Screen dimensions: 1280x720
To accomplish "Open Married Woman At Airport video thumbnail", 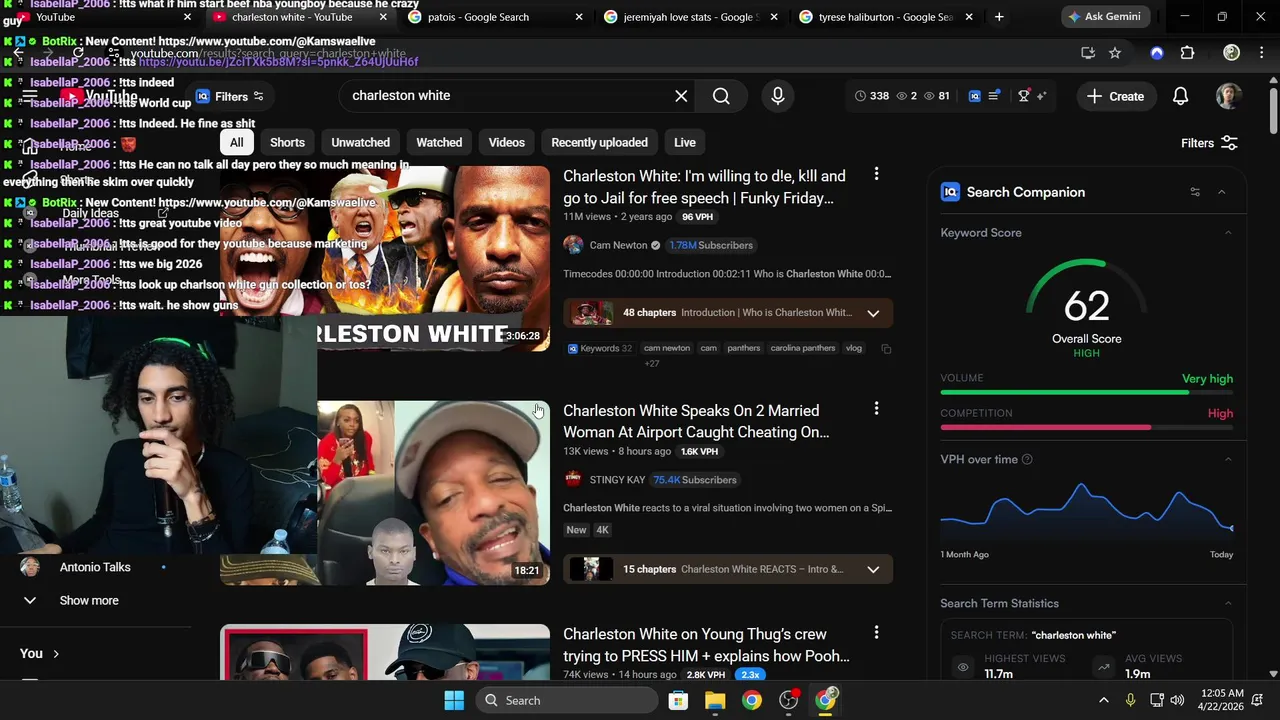I will click(x=433, y=493).
